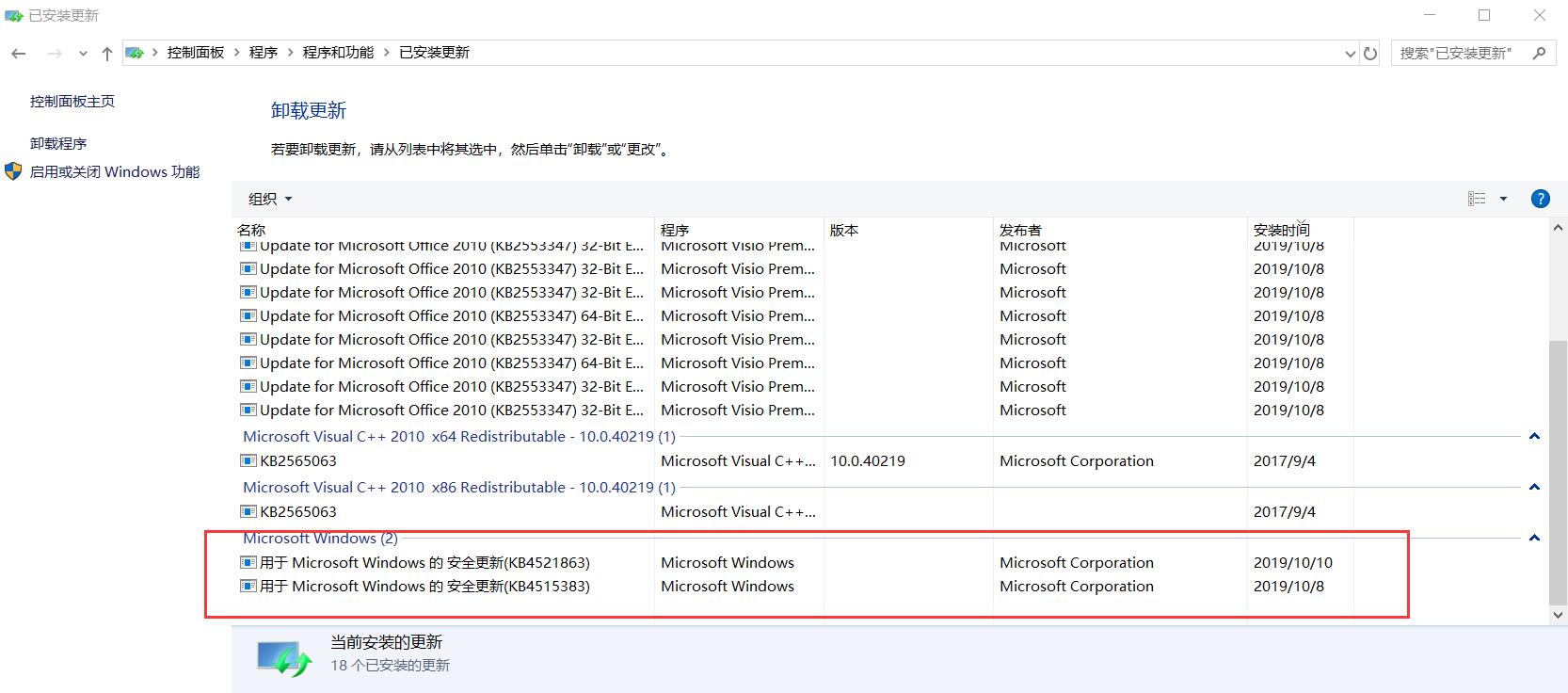Open the address bar history dropdown
This screenshot has height=693, width=1568.
coord(1351,54)
